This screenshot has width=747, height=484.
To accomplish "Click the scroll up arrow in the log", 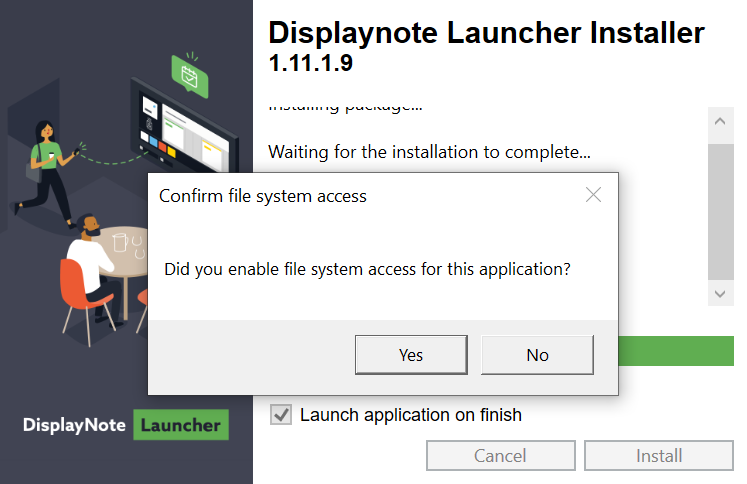I will [720, 121].
